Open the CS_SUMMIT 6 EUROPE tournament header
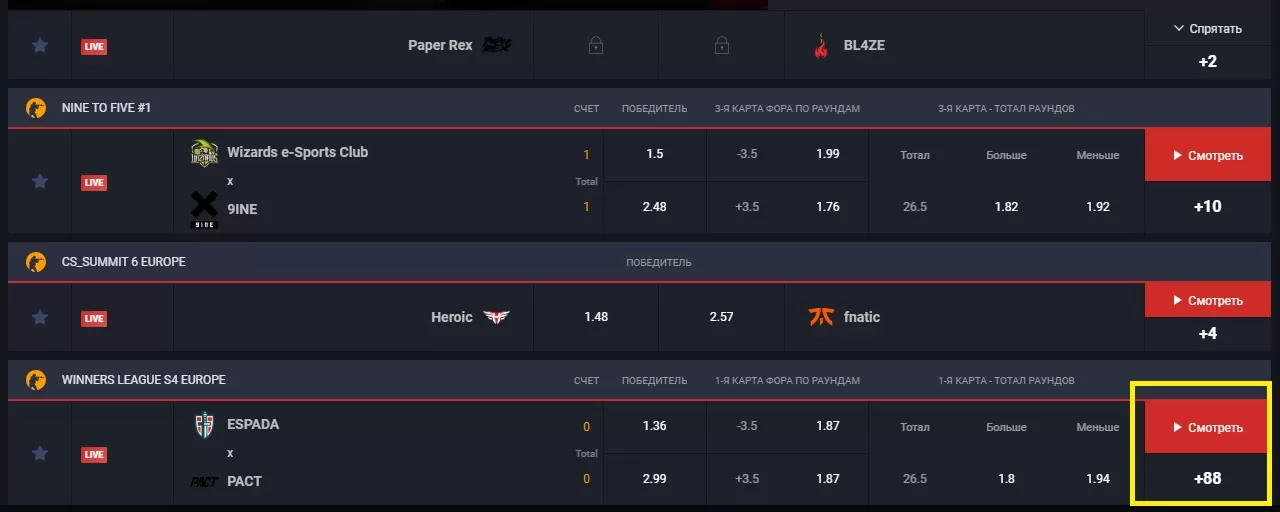The image size is (1280, 512). (124, 262)
